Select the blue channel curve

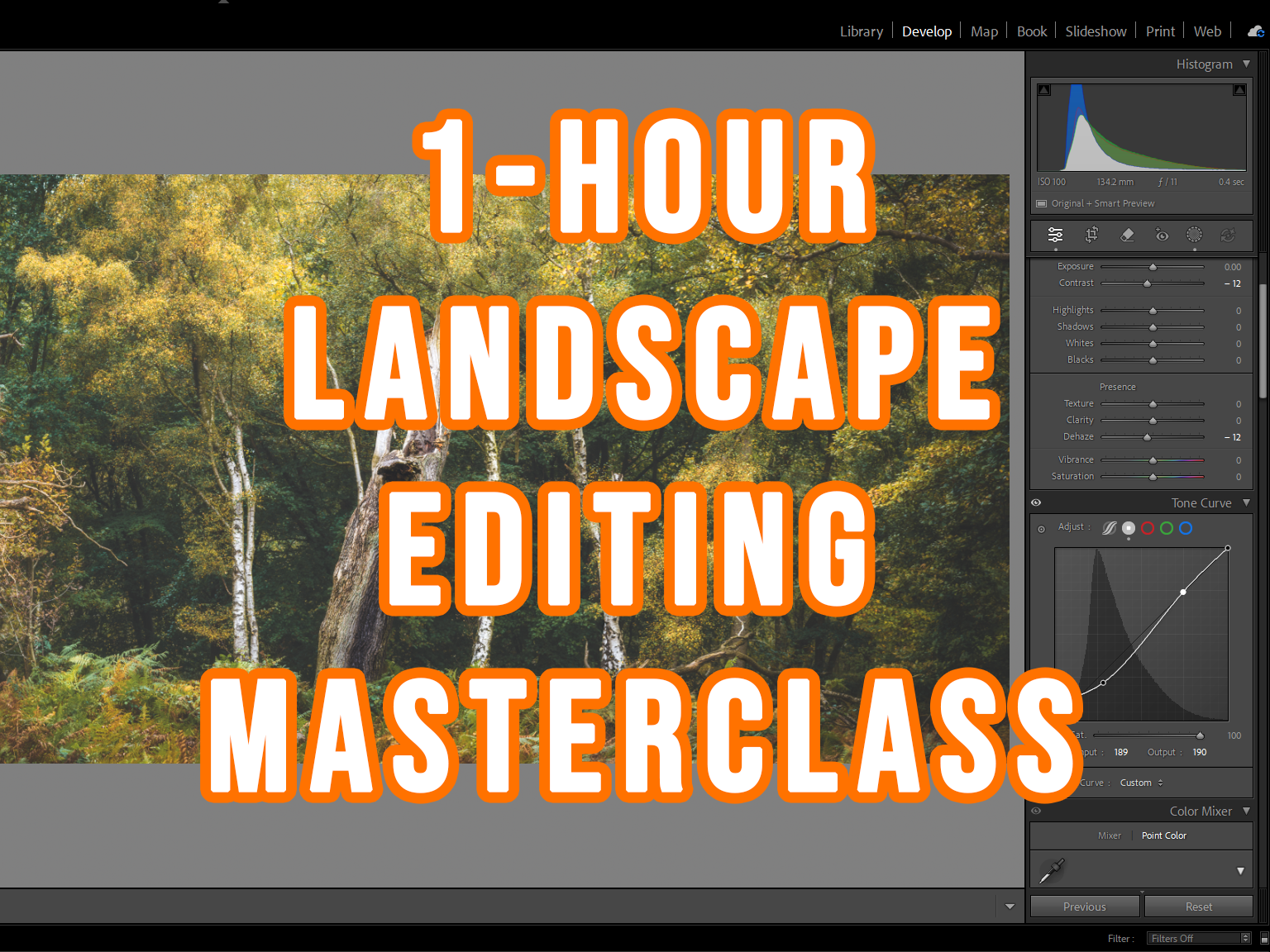(x=1185, y=528)
